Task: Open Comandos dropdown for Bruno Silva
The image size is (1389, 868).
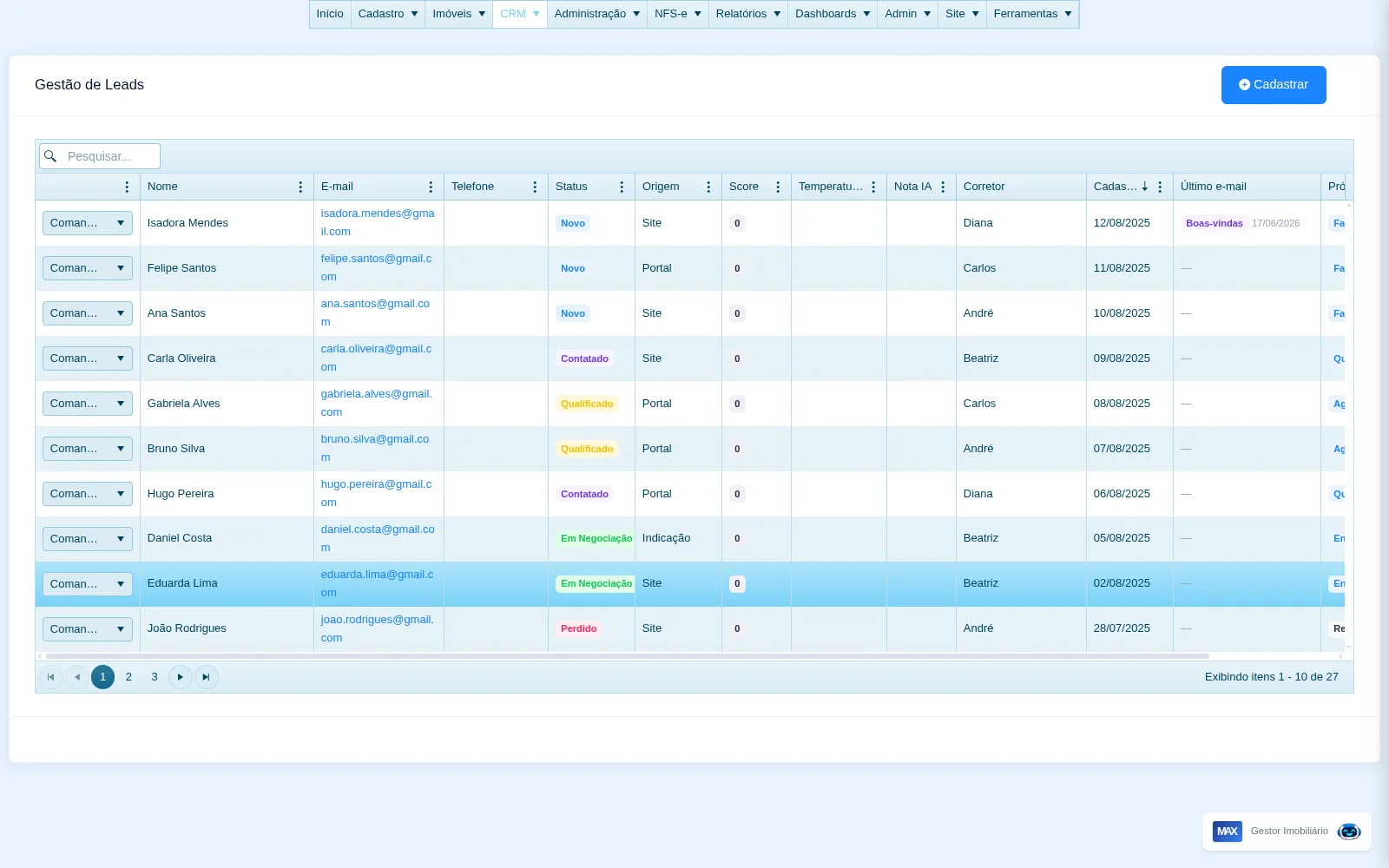Action: point(88,449)
